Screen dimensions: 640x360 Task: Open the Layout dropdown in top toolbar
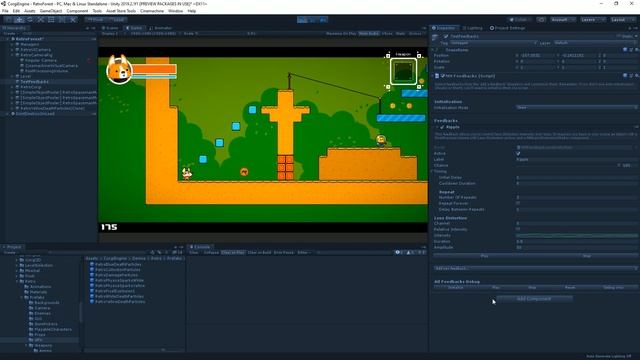tap(623, 20)
